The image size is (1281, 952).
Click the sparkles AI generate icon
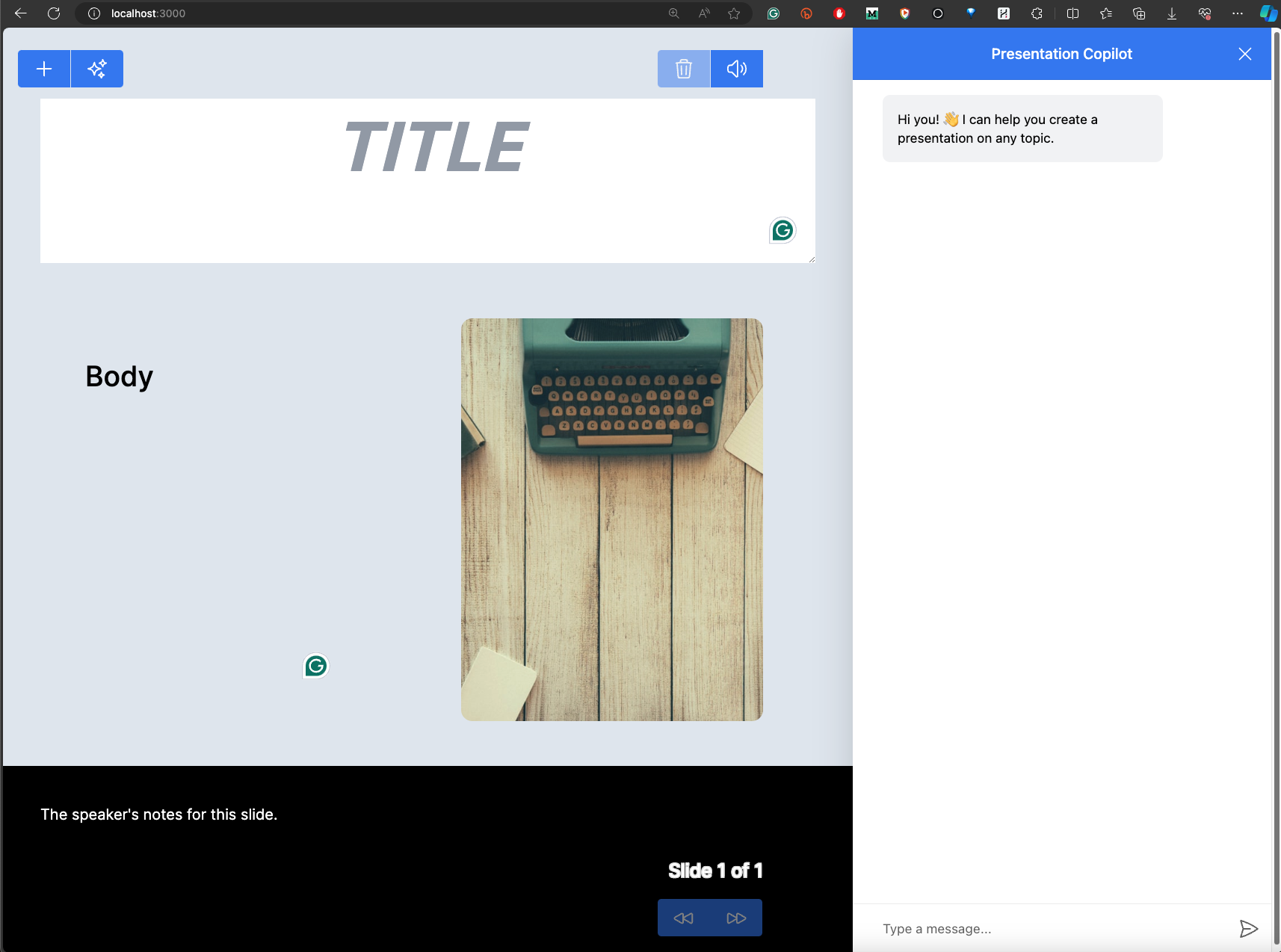[97, 69]
